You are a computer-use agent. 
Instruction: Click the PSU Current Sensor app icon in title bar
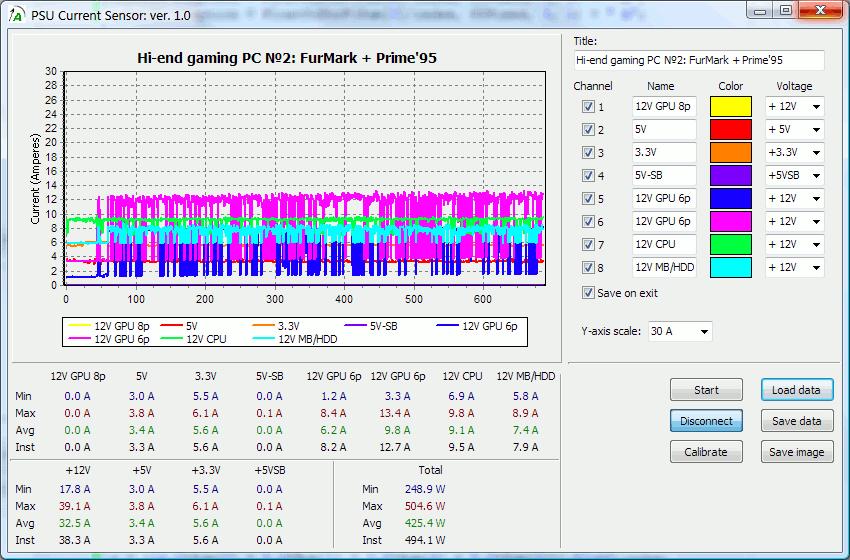(17, 15)
